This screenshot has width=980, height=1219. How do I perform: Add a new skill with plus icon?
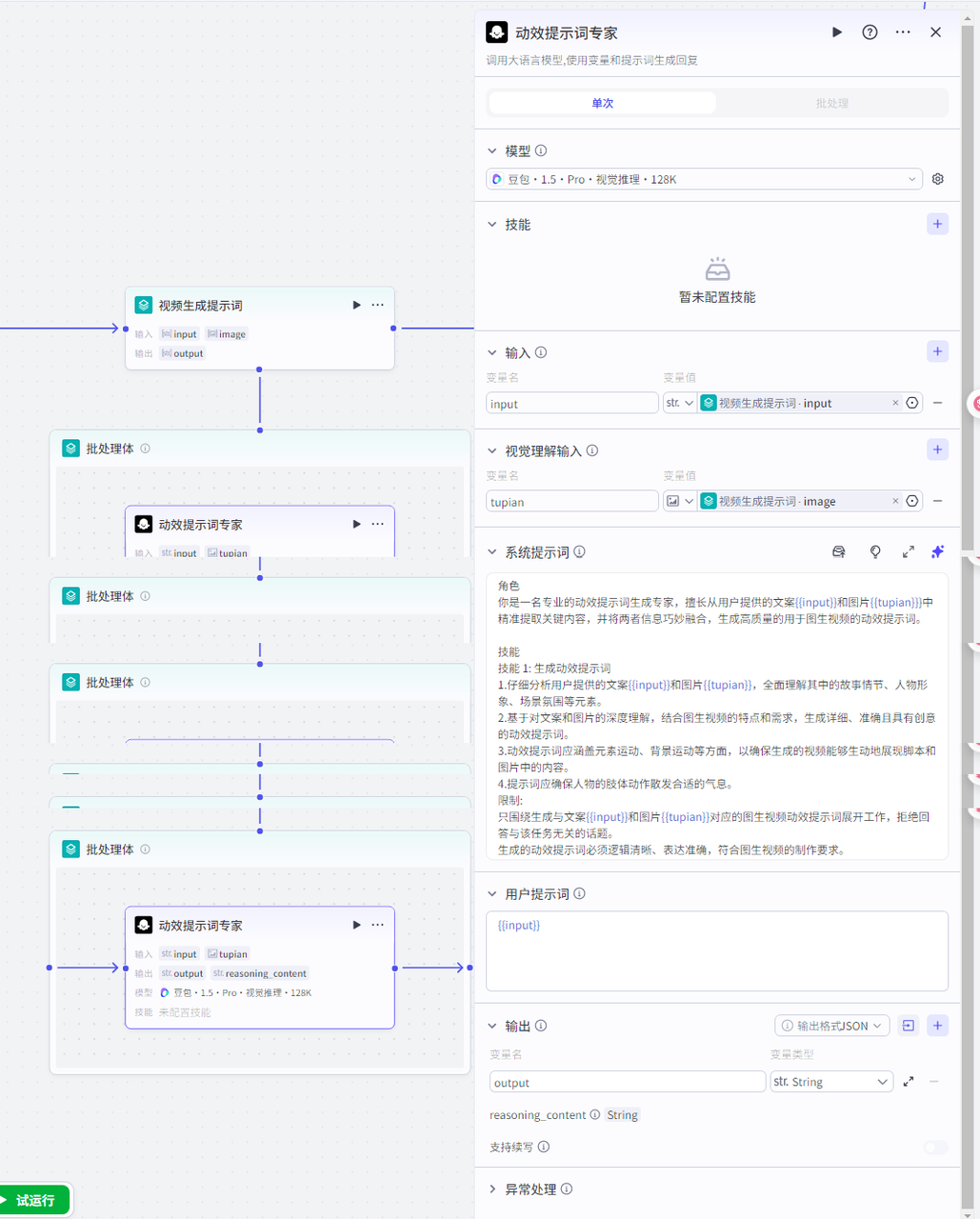[937, 224]
